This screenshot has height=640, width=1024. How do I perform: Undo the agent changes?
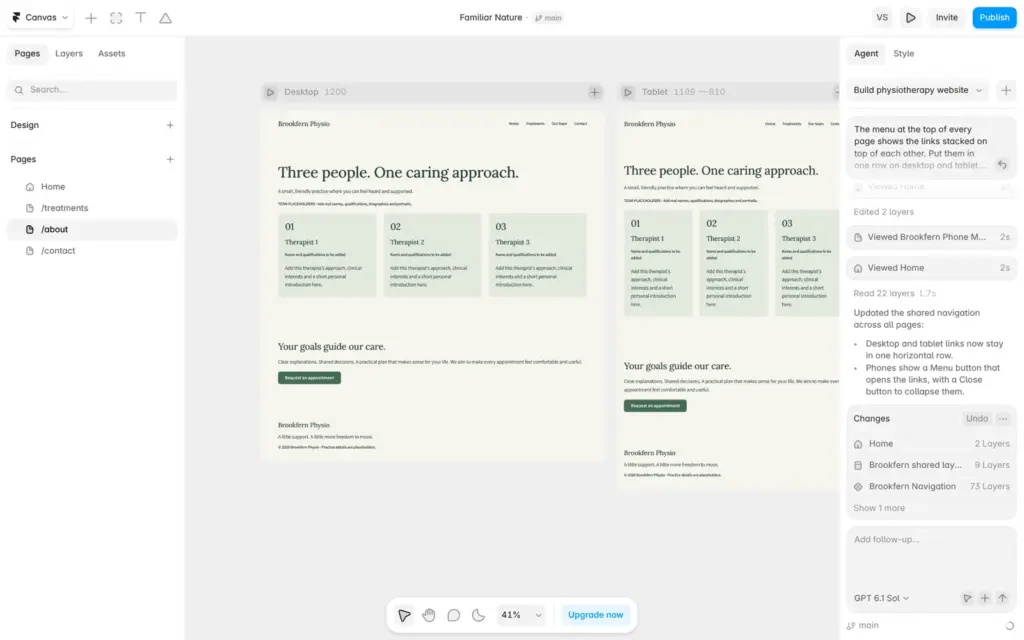point(977,419)
